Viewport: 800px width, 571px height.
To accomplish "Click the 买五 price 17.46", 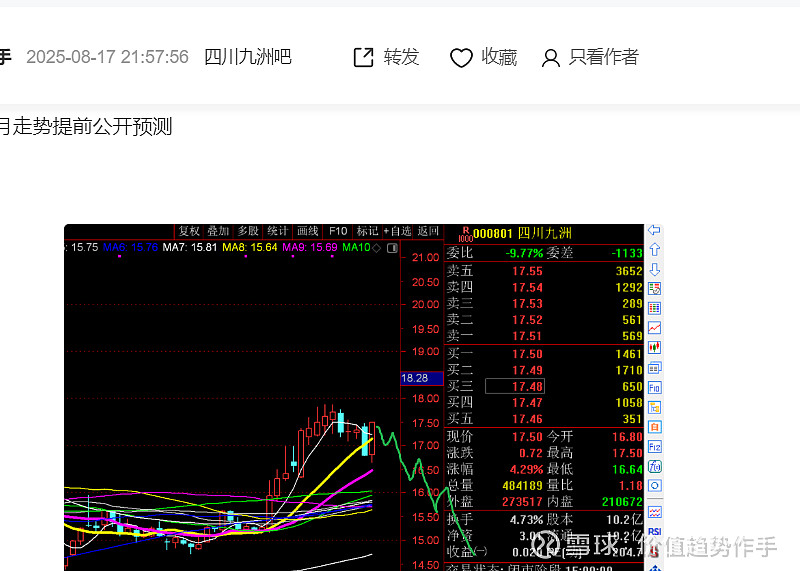I will 528,419.
